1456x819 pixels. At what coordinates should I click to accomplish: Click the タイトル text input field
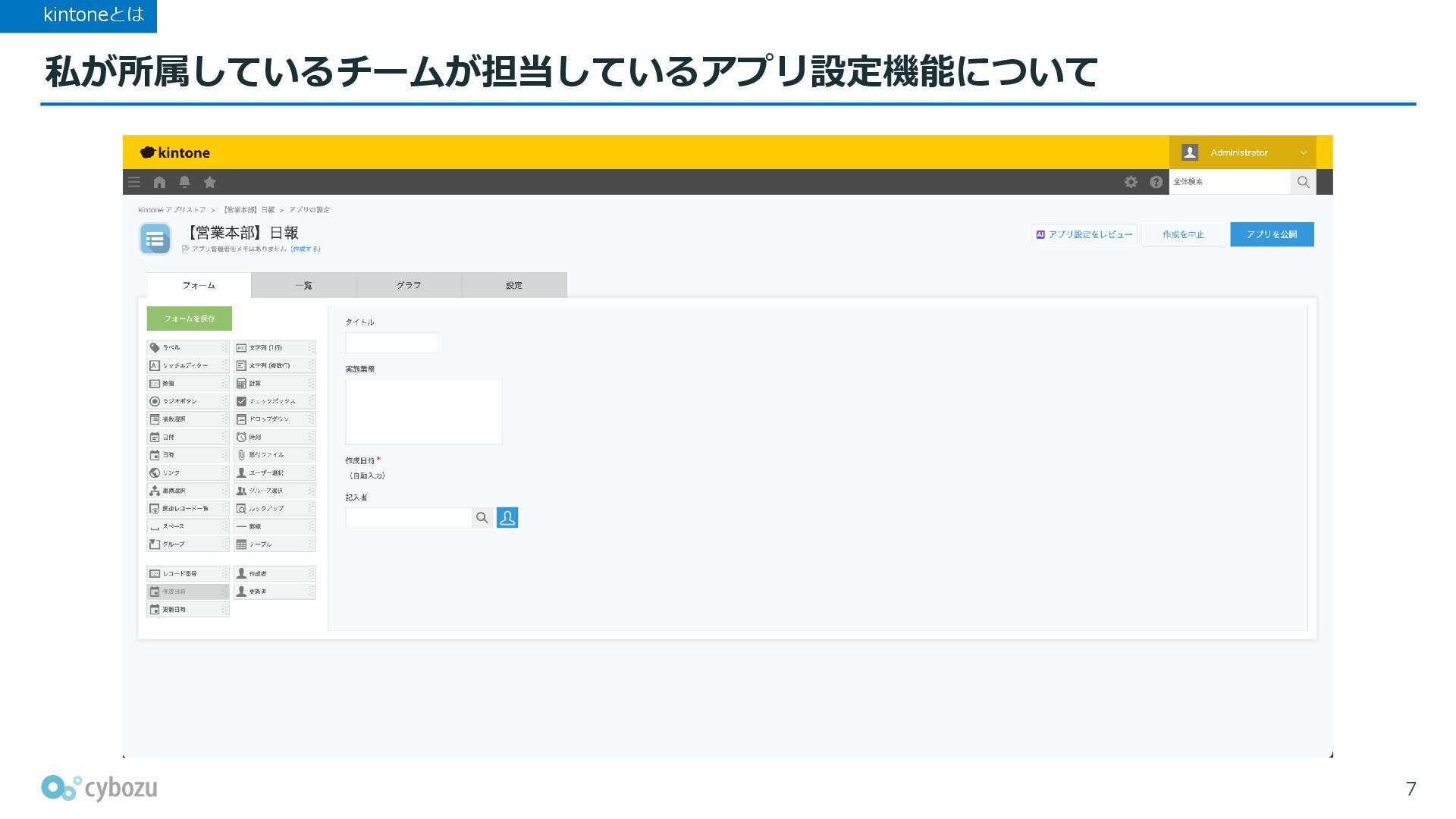pyautogui.click(x=391, y=343)
